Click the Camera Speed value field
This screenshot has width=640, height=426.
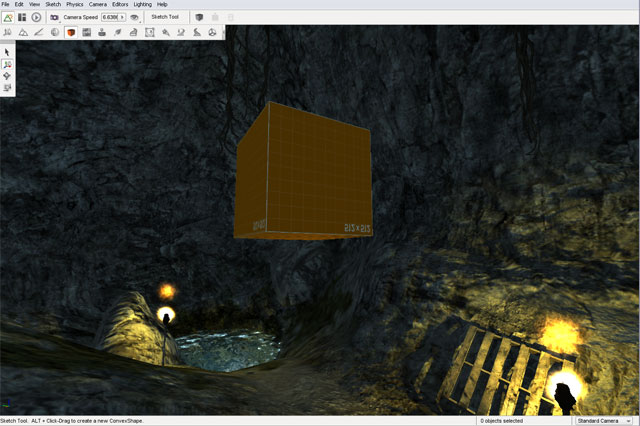click(109, 18)
